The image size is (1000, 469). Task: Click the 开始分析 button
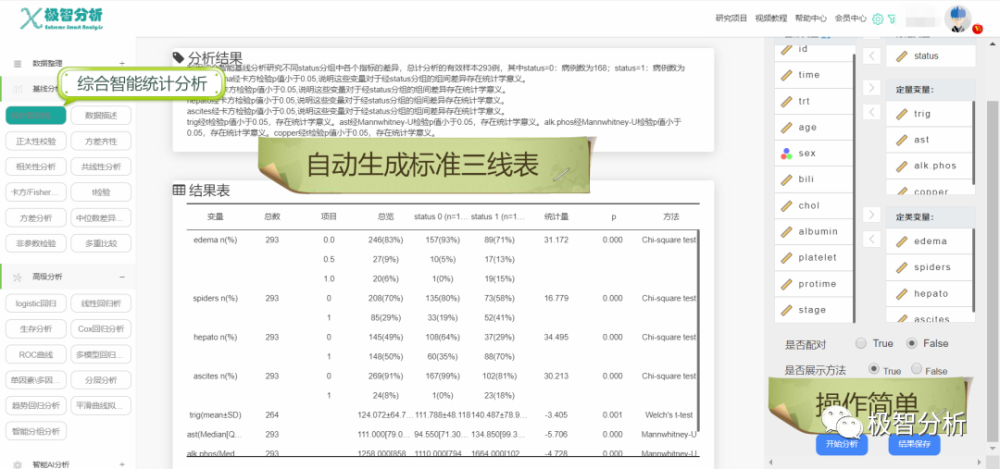(842, 444)
